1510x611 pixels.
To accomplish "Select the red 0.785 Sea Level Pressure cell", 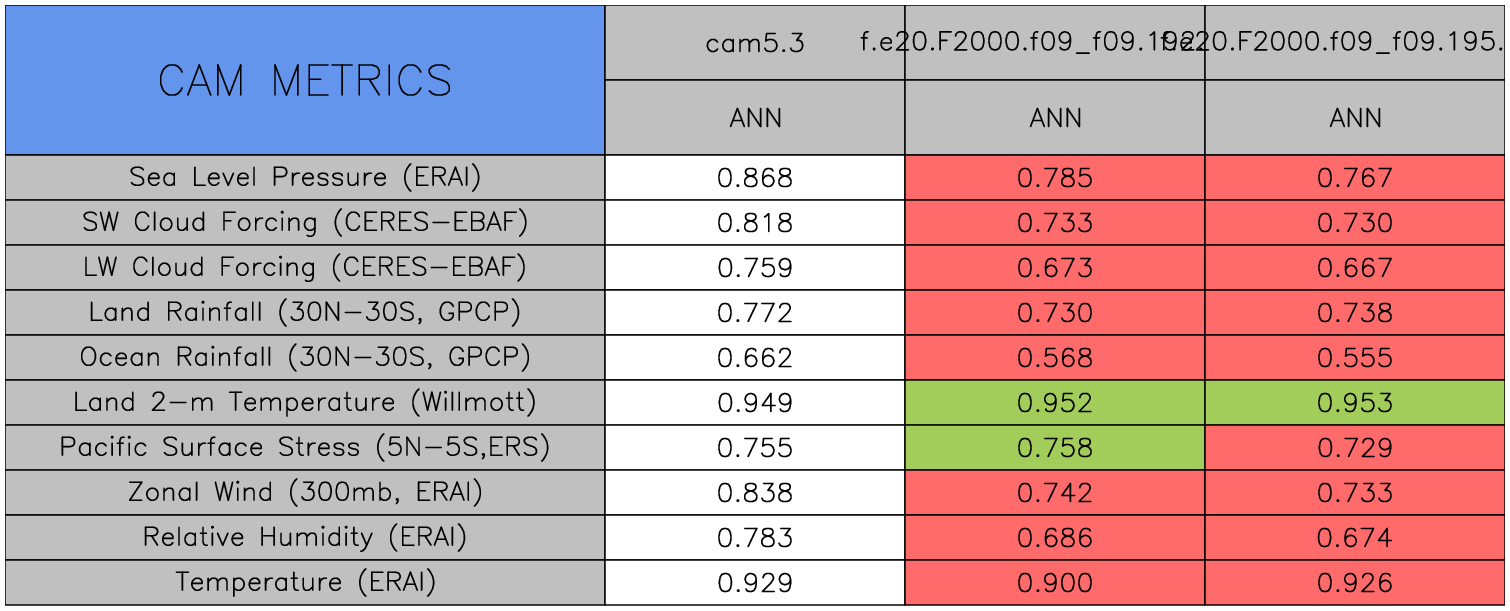I will (1055, 178).
